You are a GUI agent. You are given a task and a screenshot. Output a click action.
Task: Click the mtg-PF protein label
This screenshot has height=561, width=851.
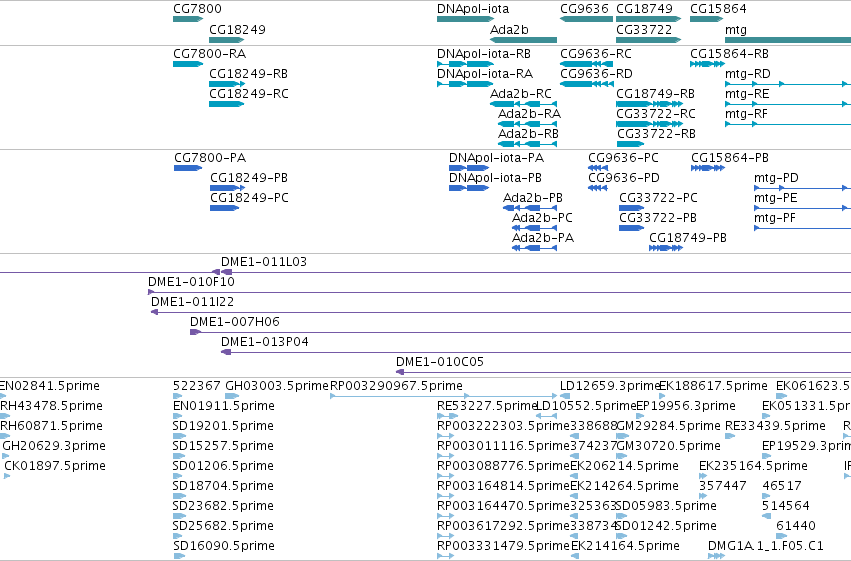coord(775,218)
